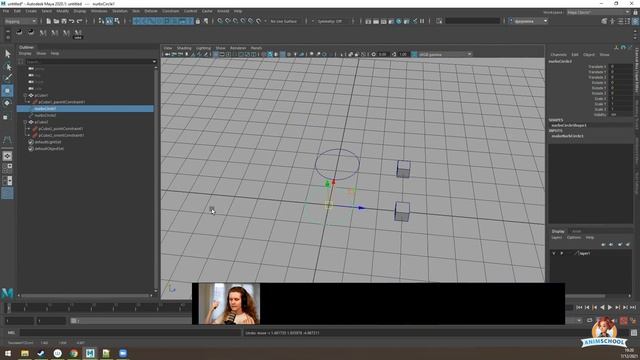Open Channel Box Channels menu
The width and height of the screenshot is (640, 360).
pos(558,55)
